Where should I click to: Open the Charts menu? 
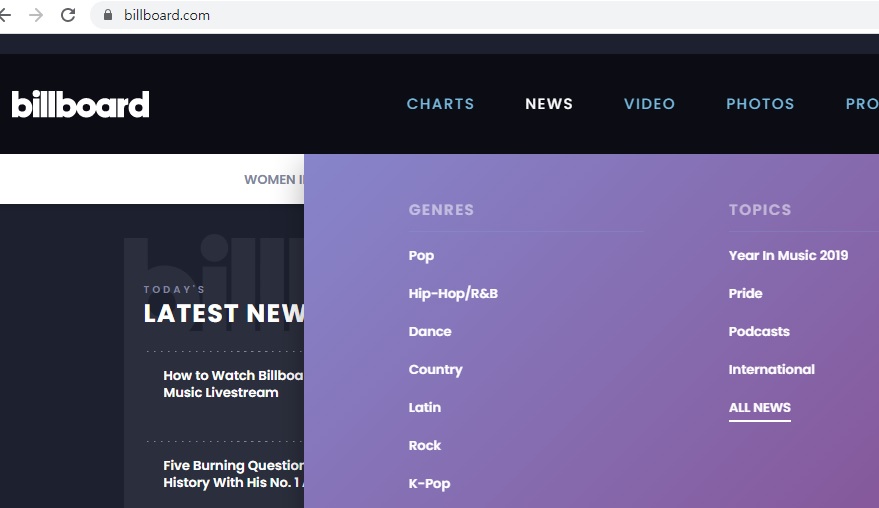tap(440, 104)
